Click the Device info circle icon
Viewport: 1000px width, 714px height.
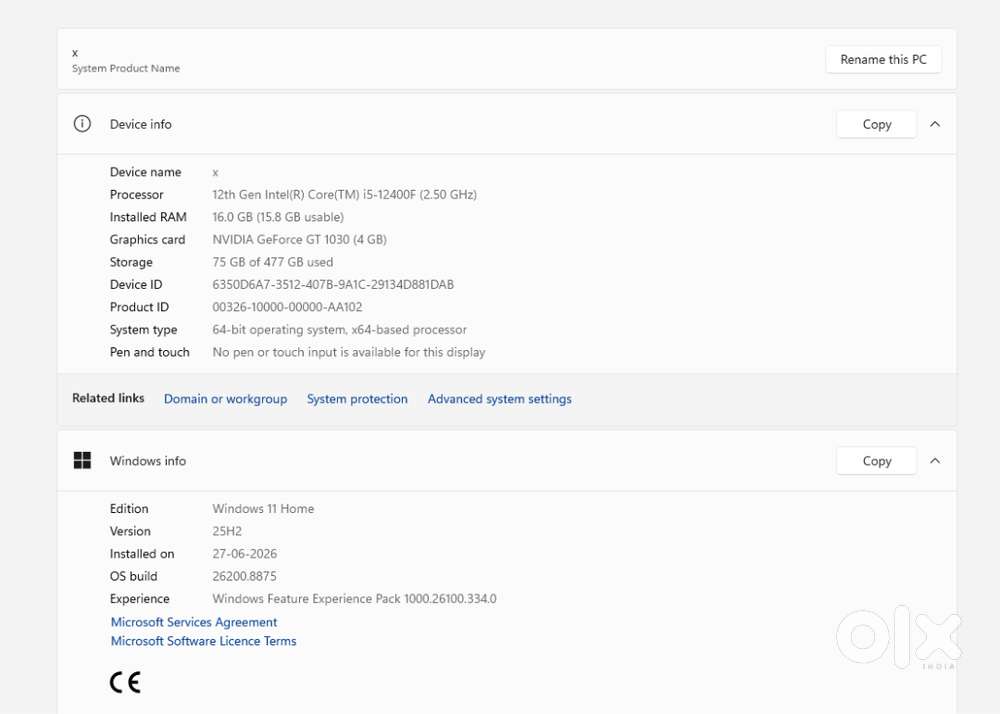(x=82, y=124)
